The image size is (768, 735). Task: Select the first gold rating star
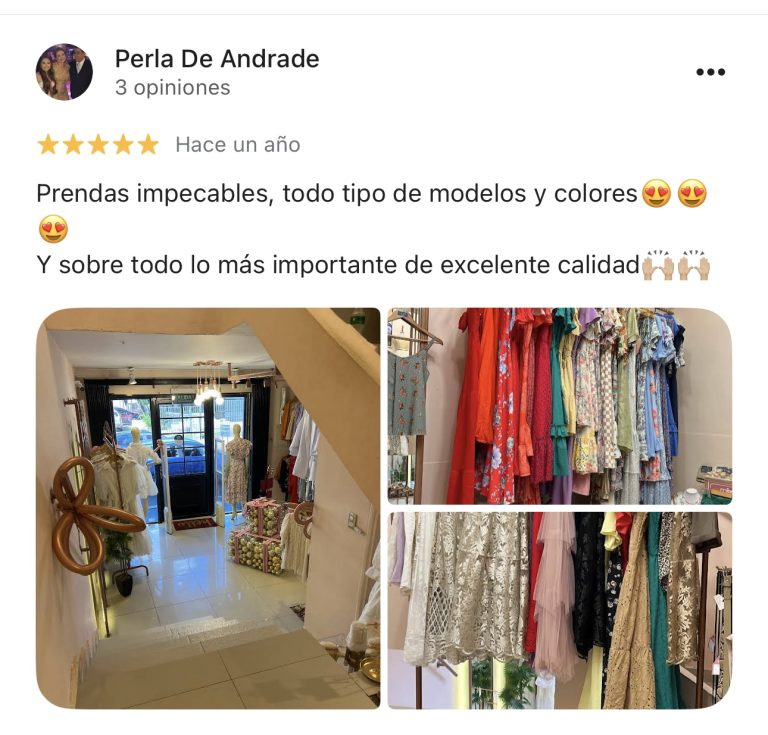click(x=48, y=145)
